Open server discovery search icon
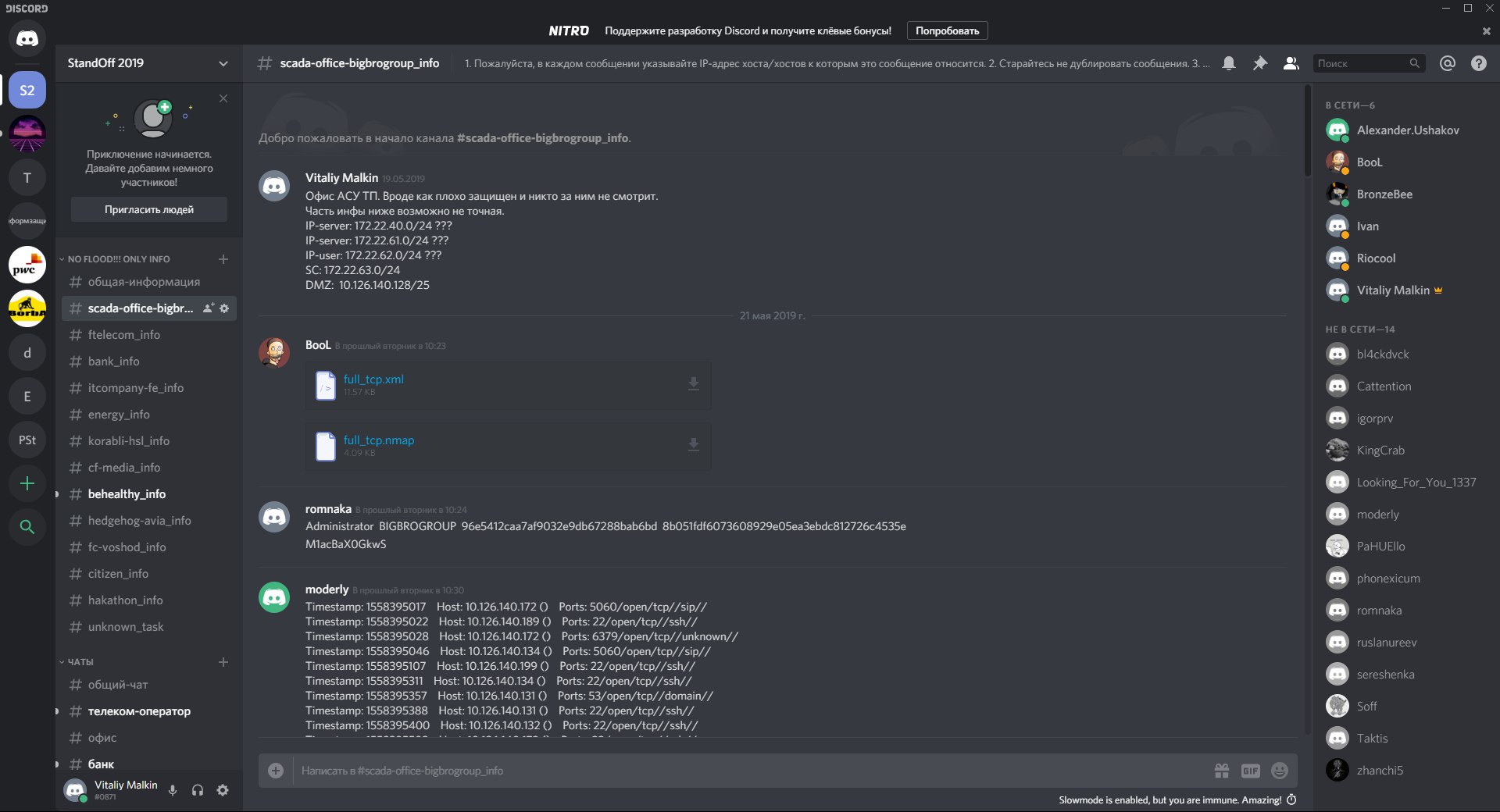Image resolution: width=1500 pixels, height=812 pixels. 27,527
